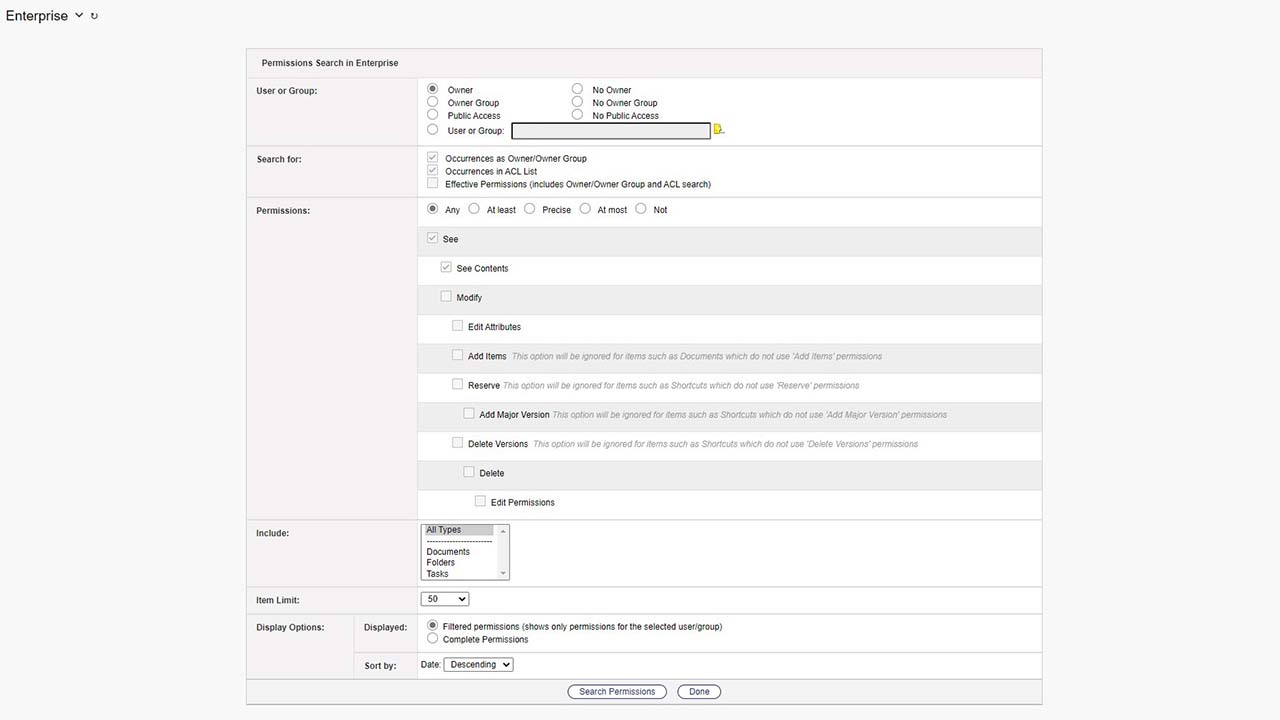Select the No Public Access radio button

coord(578,115)
